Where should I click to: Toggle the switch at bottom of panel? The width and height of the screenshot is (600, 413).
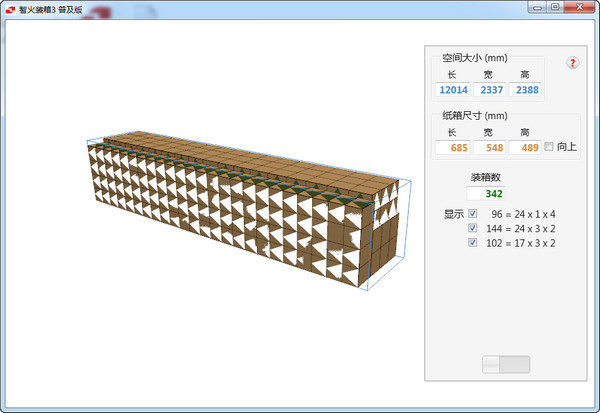tap(506, 364)
